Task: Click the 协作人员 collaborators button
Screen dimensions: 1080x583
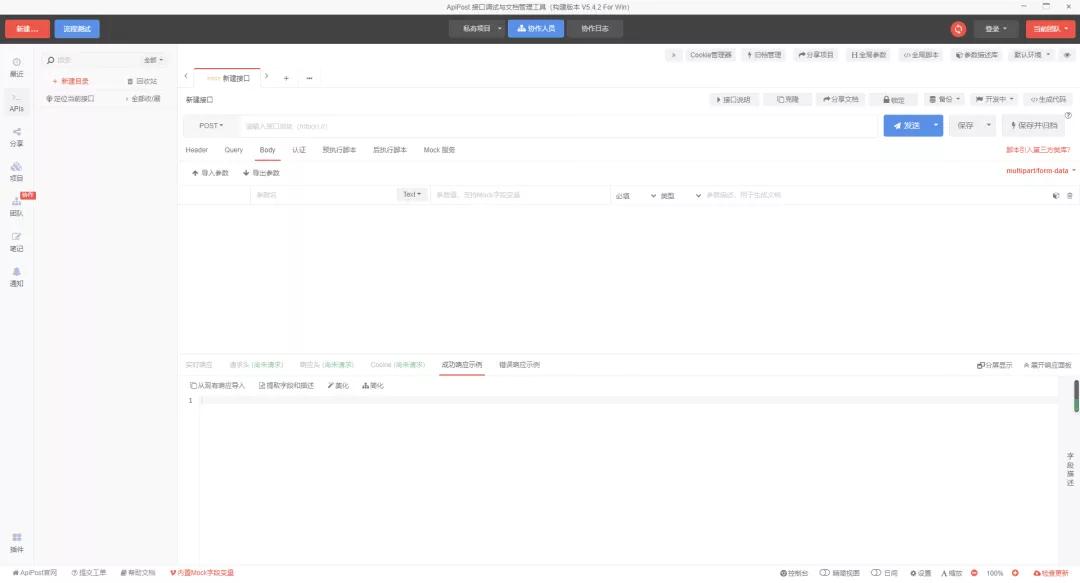Action: pyautogui.click(x=536, y=29)
